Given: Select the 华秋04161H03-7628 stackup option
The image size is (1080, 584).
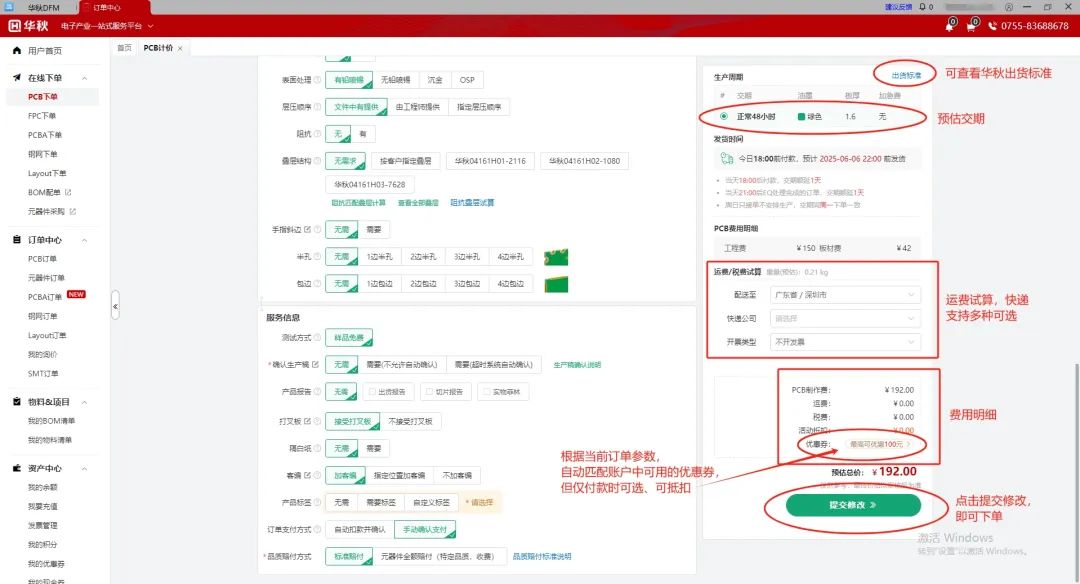Looking at the screenshot, I should [370, 185].
